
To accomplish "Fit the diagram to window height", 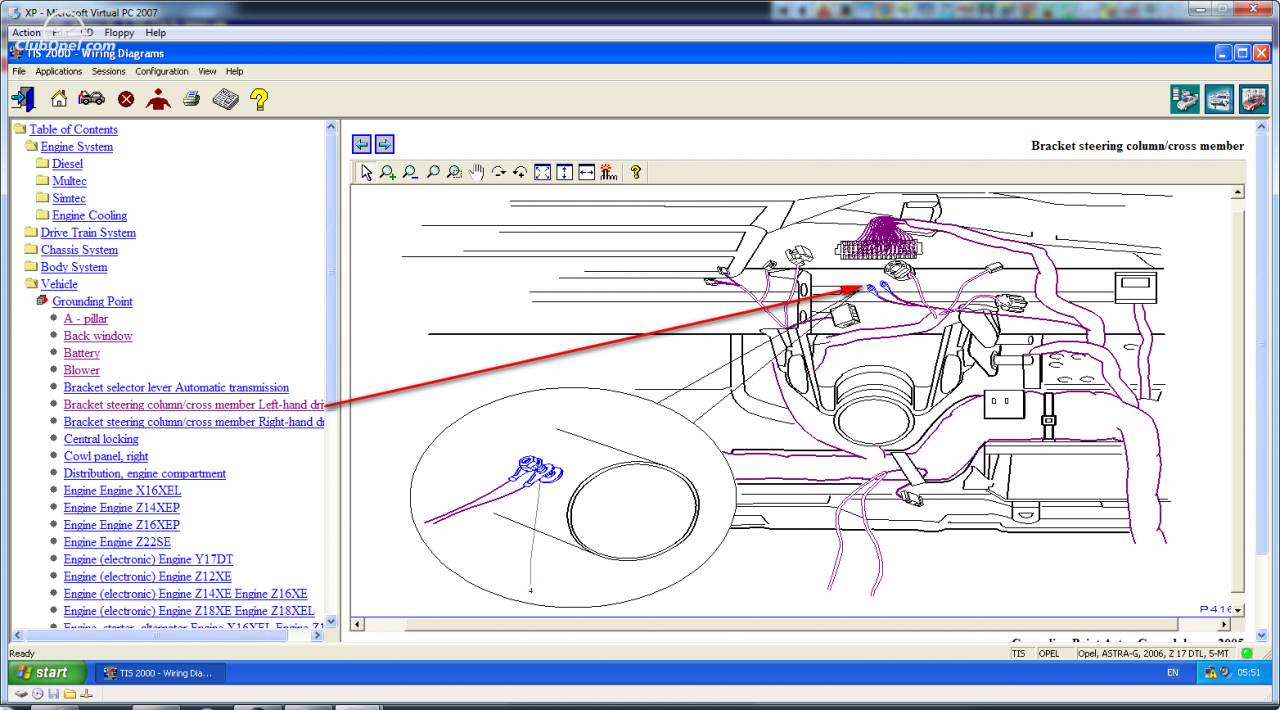I will (x=564, y=172).
